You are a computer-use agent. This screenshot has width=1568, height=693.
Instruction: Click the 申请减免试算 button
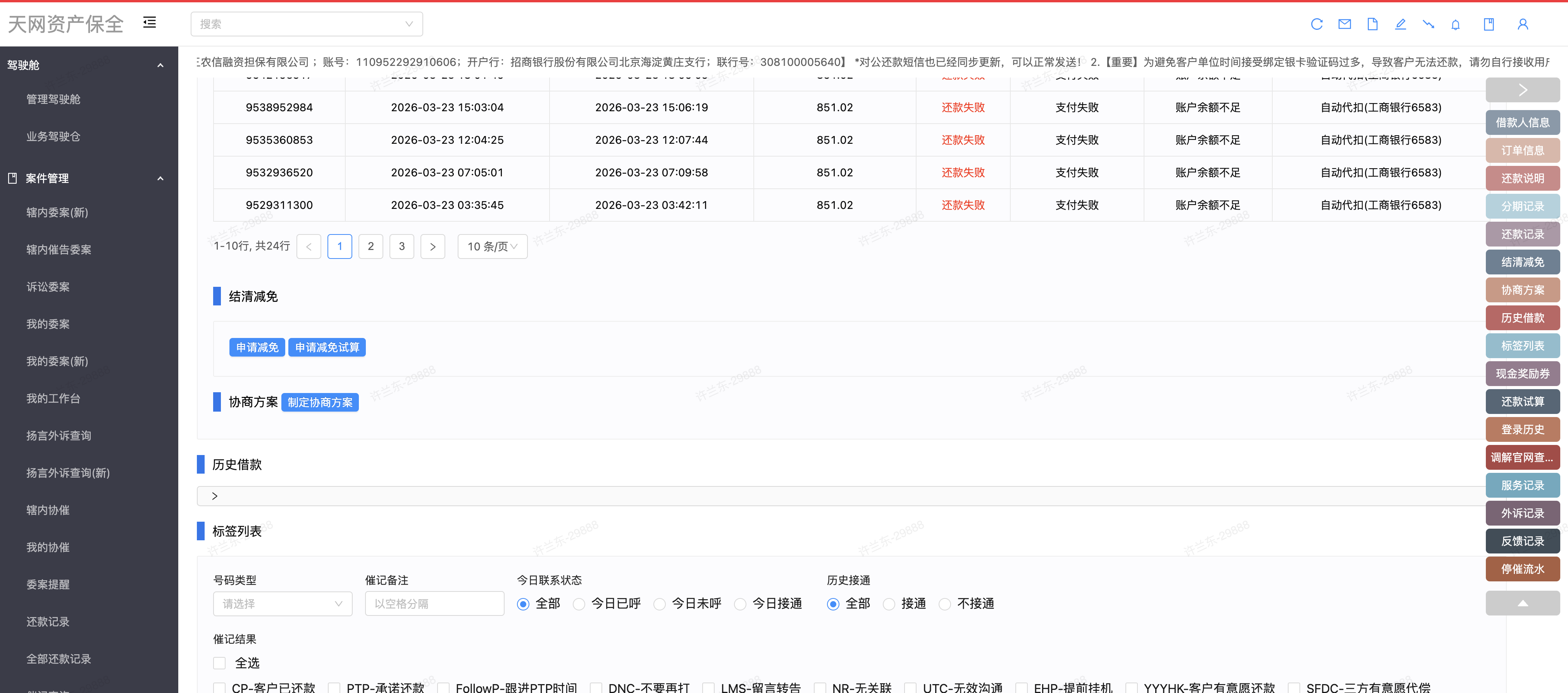(x=326, y=348)
